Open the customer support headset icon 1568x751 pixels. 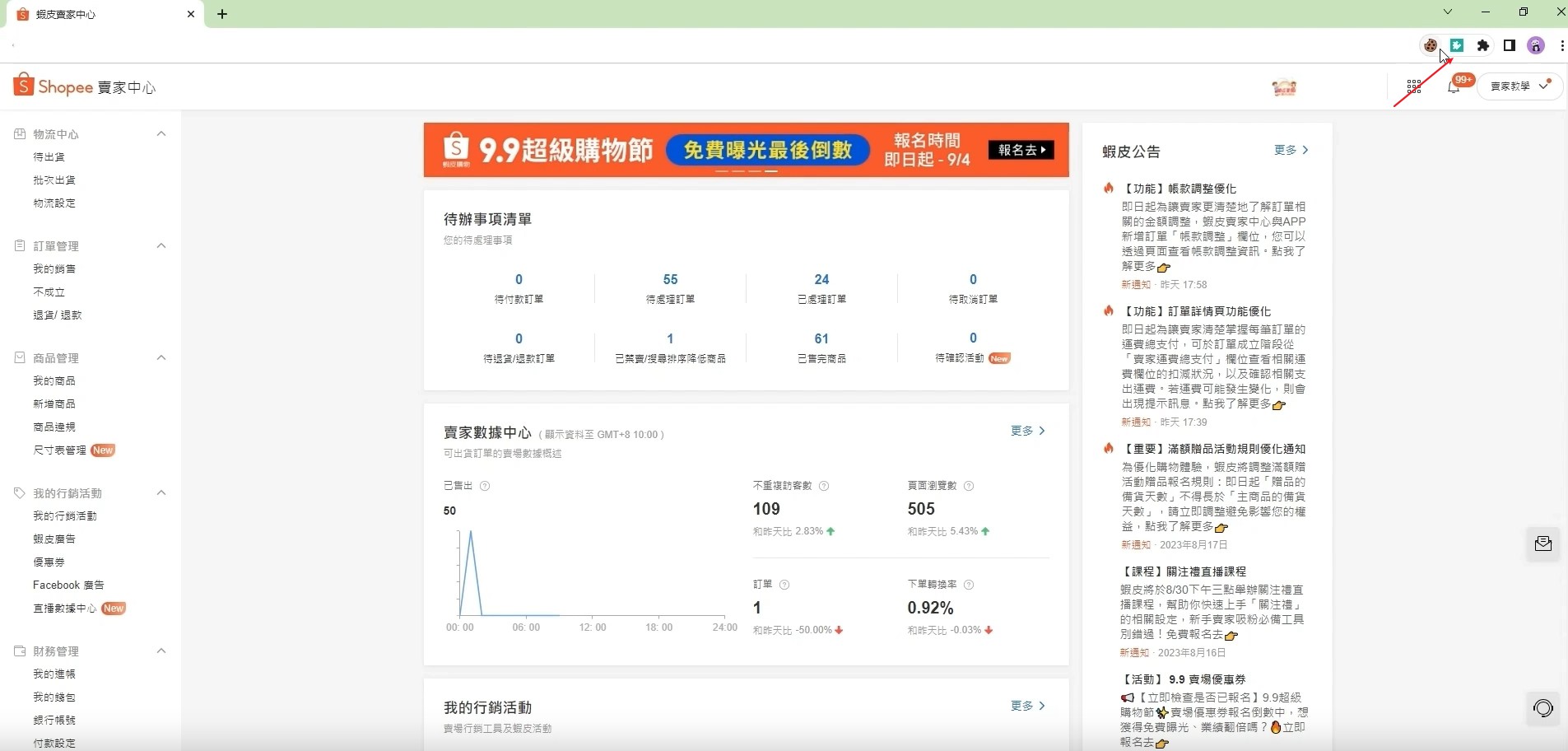pos(1543,708)
